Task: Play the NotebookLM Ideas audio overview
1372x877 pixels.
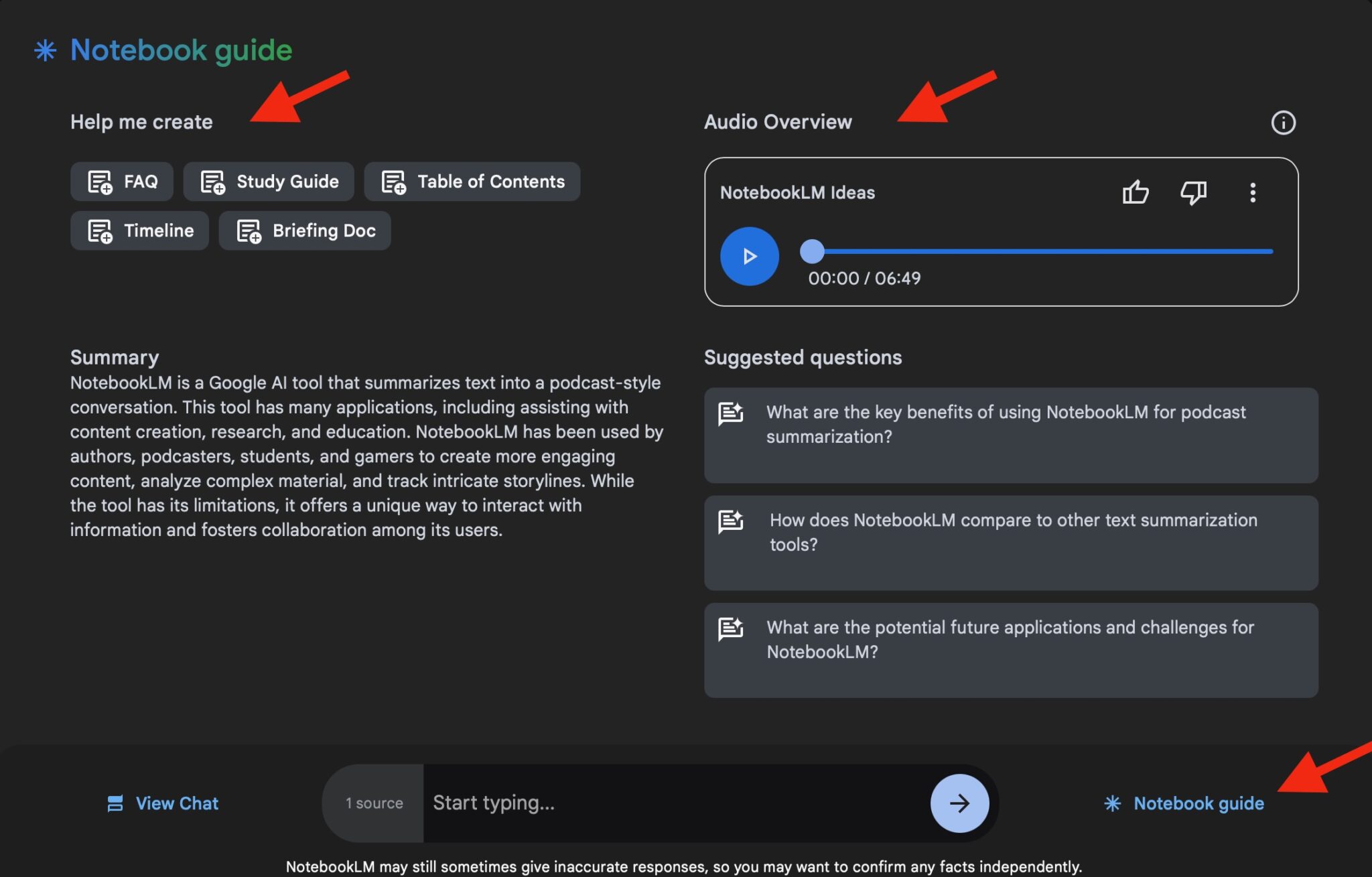Action: click(749, 256)
